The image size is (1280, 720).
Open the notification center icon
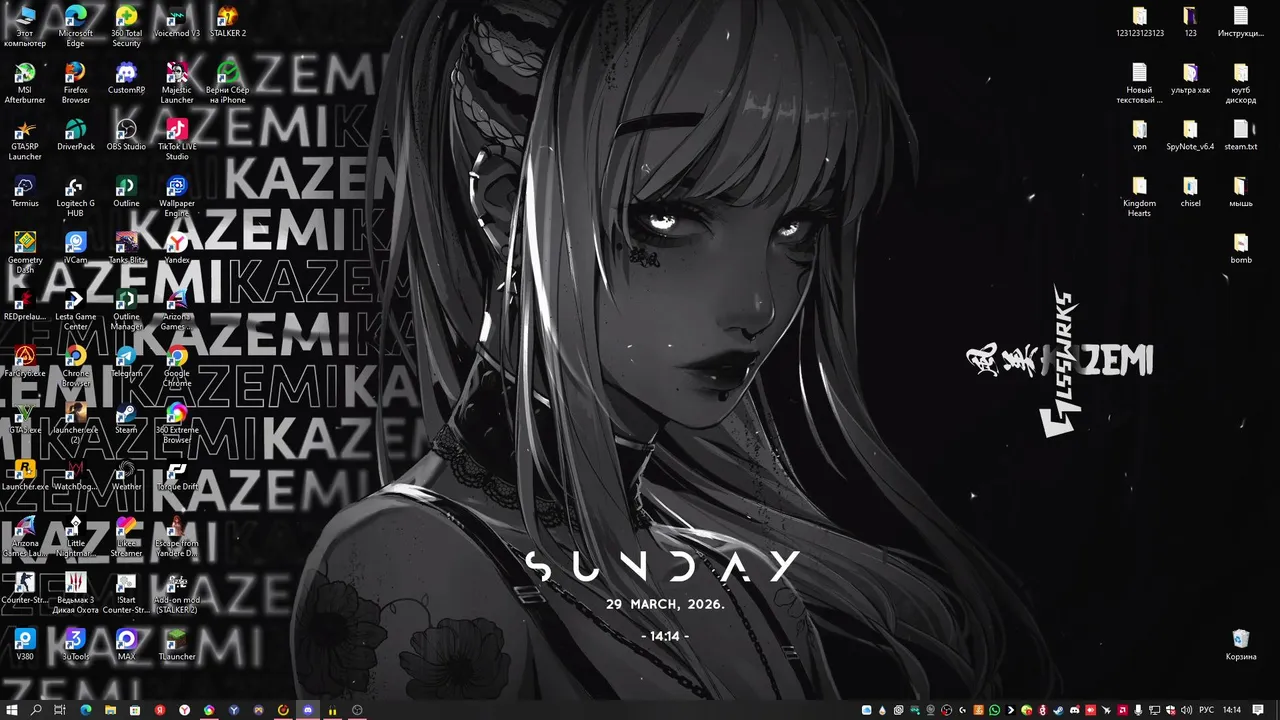click(1258, 710)
